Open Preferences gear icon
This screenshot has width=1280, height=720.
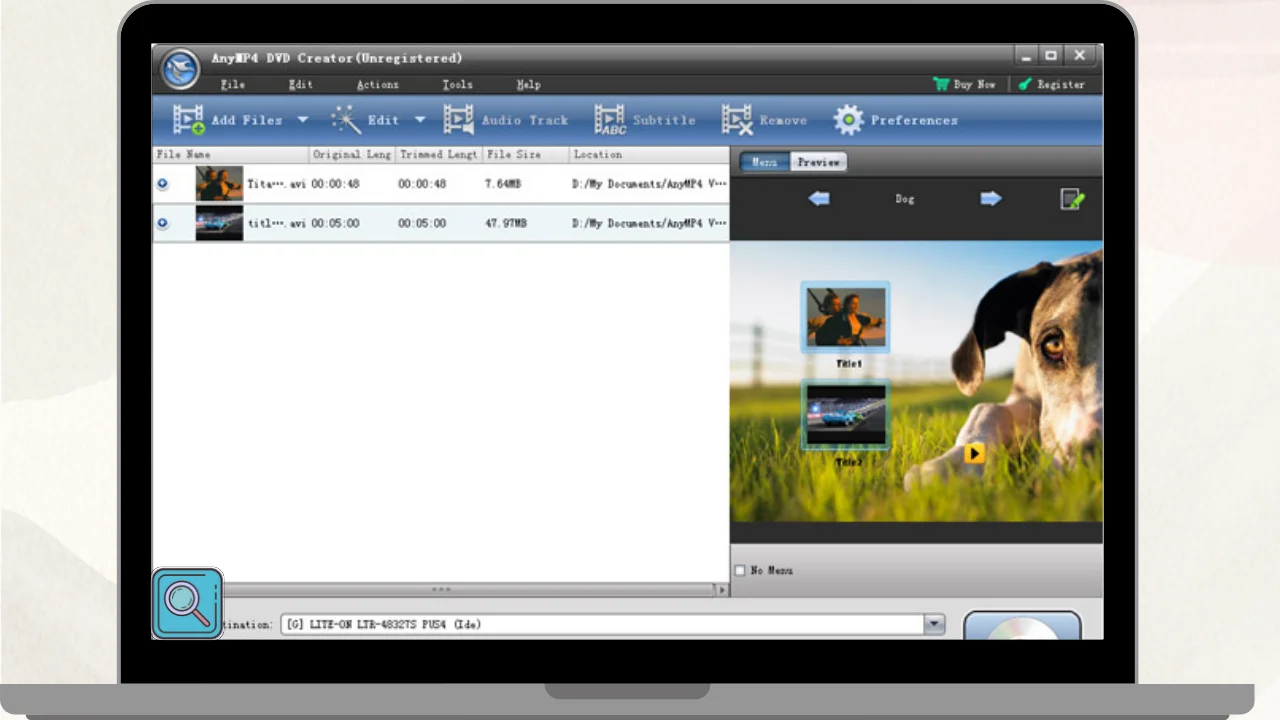pos(848,120)
